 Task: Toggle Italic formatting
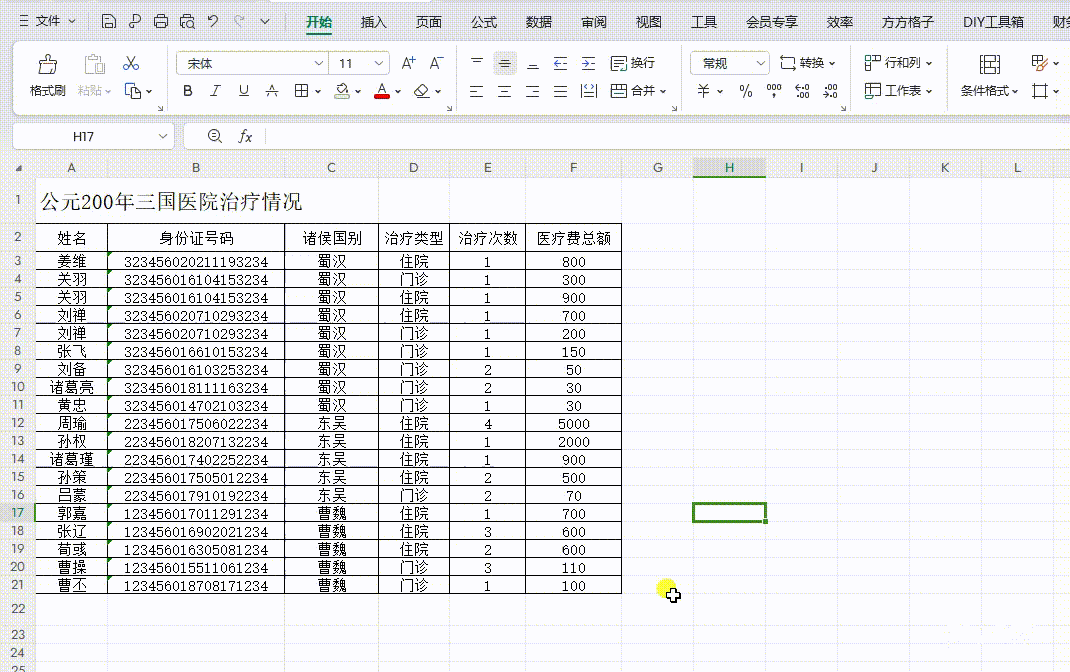(215, 91)
